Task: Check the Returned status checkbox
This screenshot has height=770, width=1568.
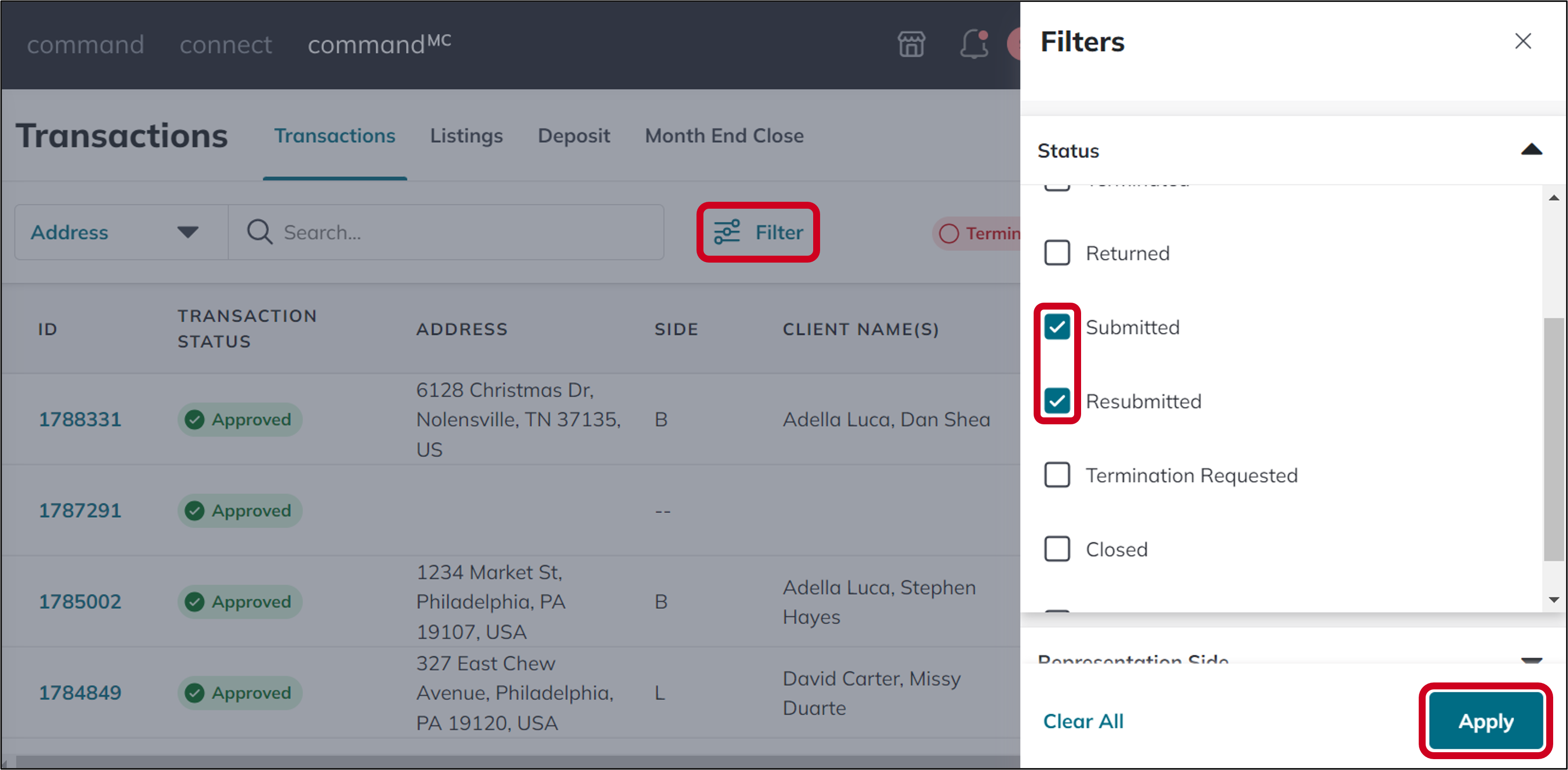Action: pyautogui.click(x=1057, y=253)
